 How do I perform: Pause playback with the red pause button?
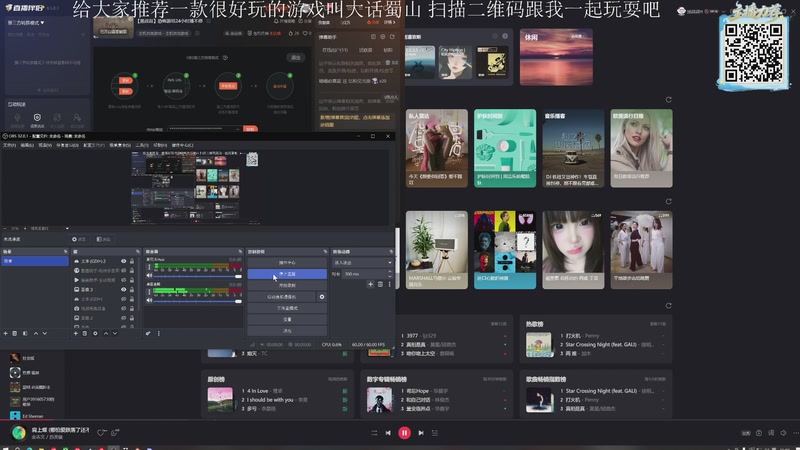(405, 433)
